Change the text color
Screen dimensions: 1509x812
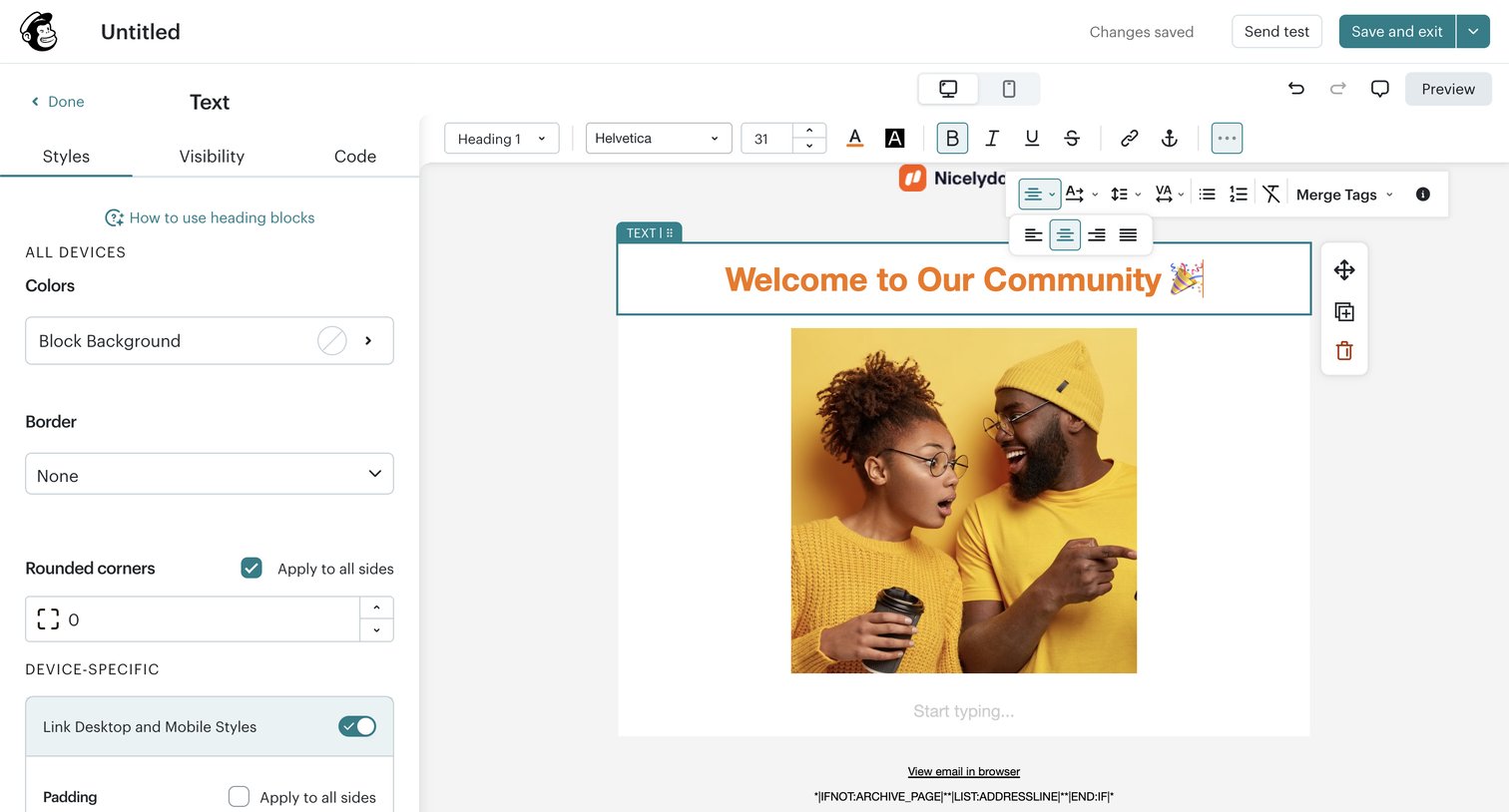click(855, 139)
